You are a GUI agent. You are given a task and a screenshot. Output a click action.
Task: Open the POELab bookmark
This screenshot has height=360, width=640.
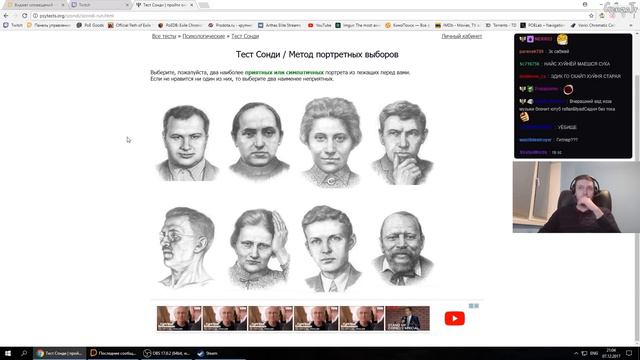542,25
